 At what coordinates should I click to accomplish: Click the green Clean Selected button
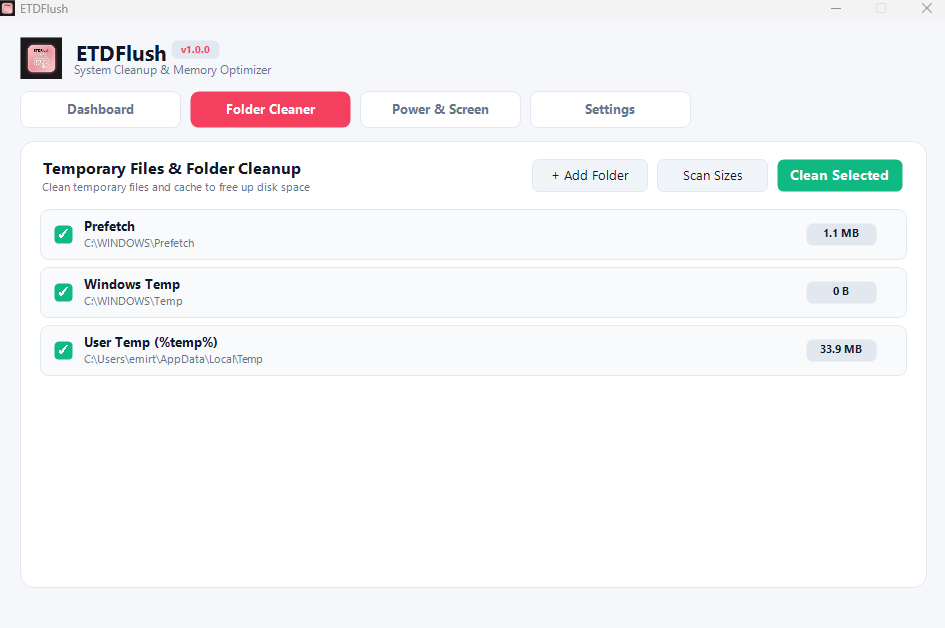[840, 175]
